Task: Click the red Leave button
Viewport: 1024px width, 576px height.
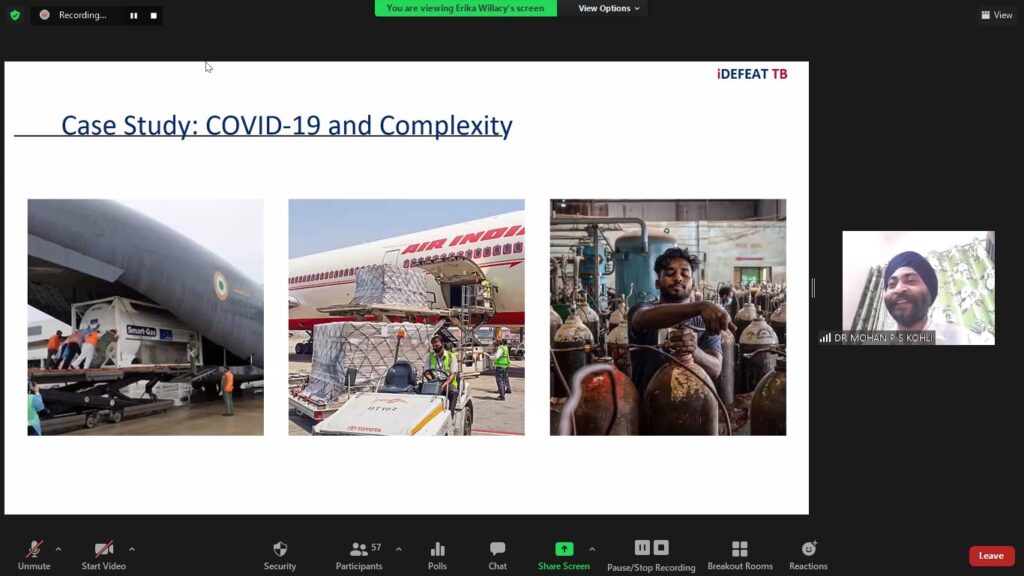Action: [991, 556]
